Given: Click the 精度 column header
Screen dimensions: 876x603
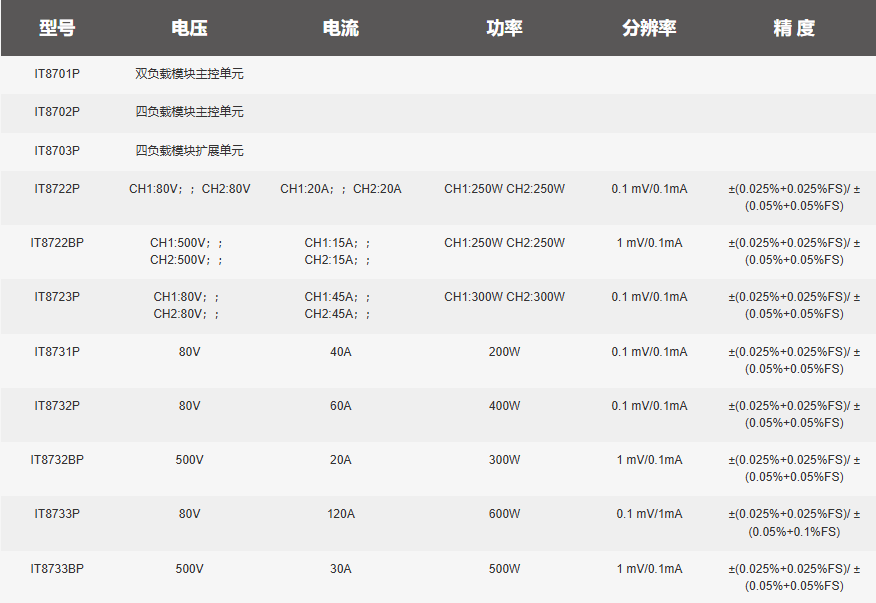Looking at the screenshot, I should pyautogui.click(x=794, y=28).
